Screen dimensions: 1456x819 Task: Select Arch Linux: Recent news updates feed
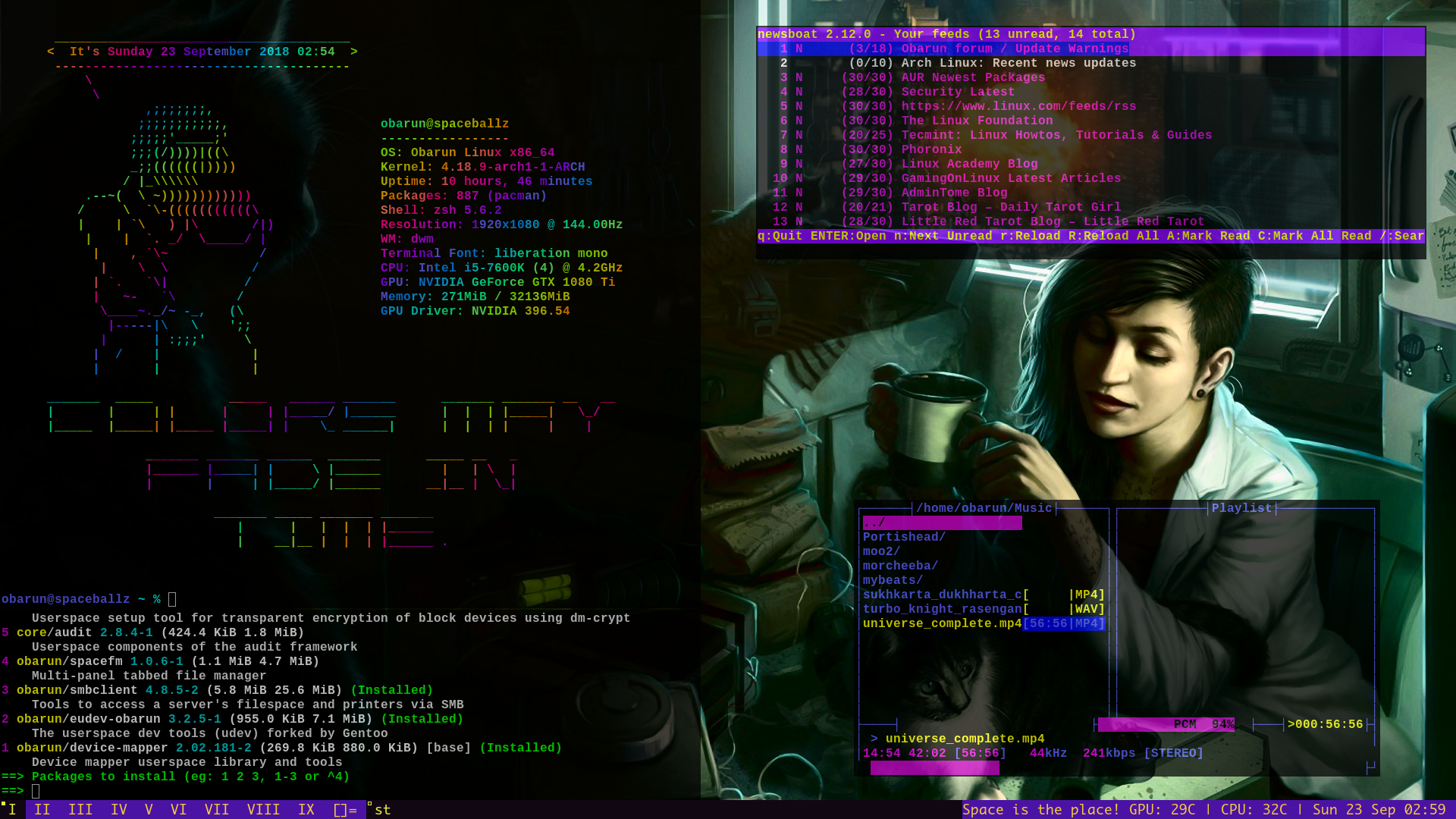pyautogui.click(x=1090, y=63)
